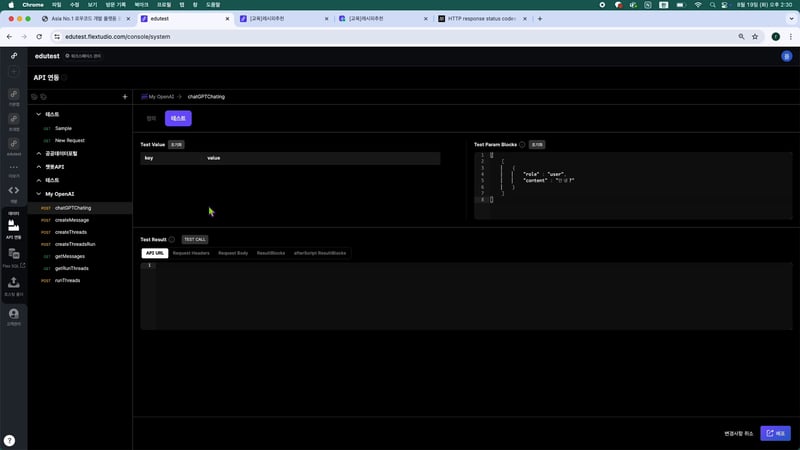The height and width of the screenshot is (450, 800).
Task: Open the API 연동 sidebar icon
Action: [14, 228]
